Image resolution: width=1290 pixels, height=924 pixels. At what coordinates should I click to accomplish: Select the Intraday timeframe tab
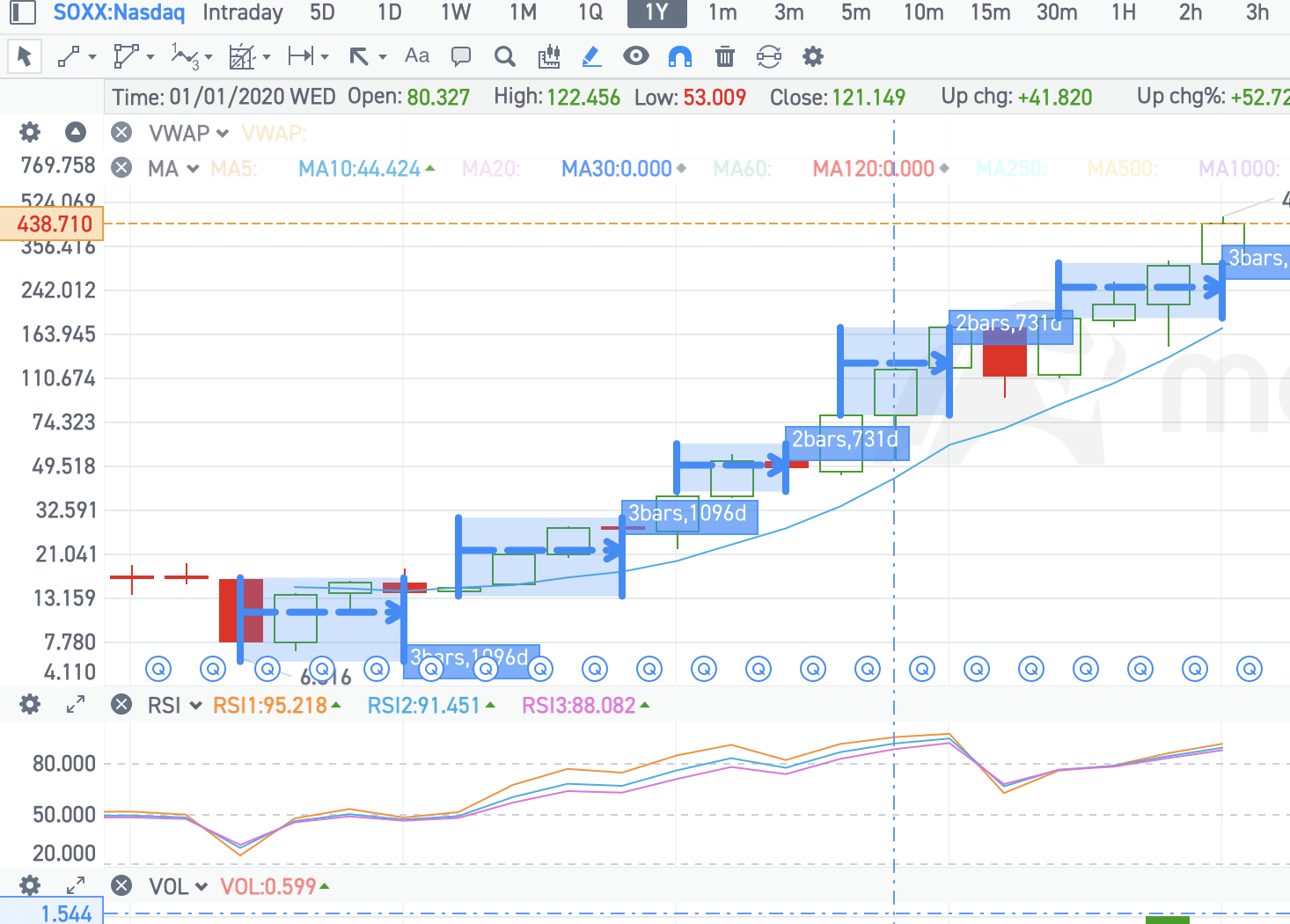pyautogui.click(x=243, y=13)
